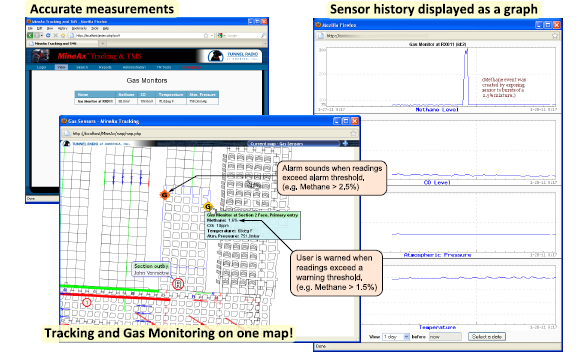Click the page icon in Gas Sensors address bar
Image resolution: width=576 pixels, height=362 pixels.
click(x=67, y=133)
